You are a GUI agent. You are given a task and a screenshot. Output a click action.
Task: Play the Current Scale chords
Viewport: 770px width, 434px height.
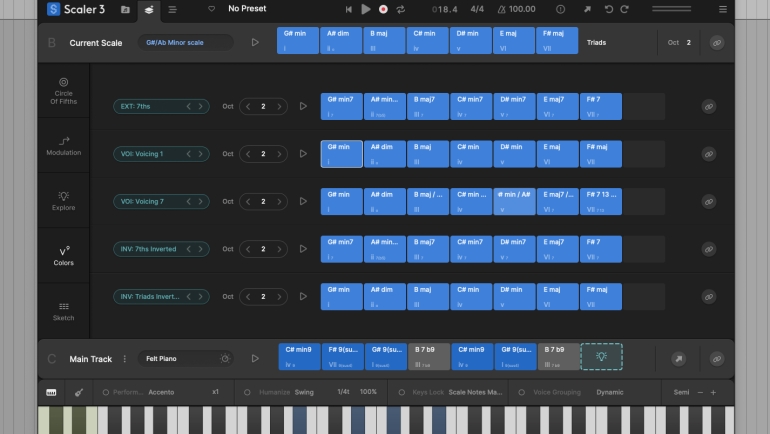pyautogui.click(x=255, y=43)
